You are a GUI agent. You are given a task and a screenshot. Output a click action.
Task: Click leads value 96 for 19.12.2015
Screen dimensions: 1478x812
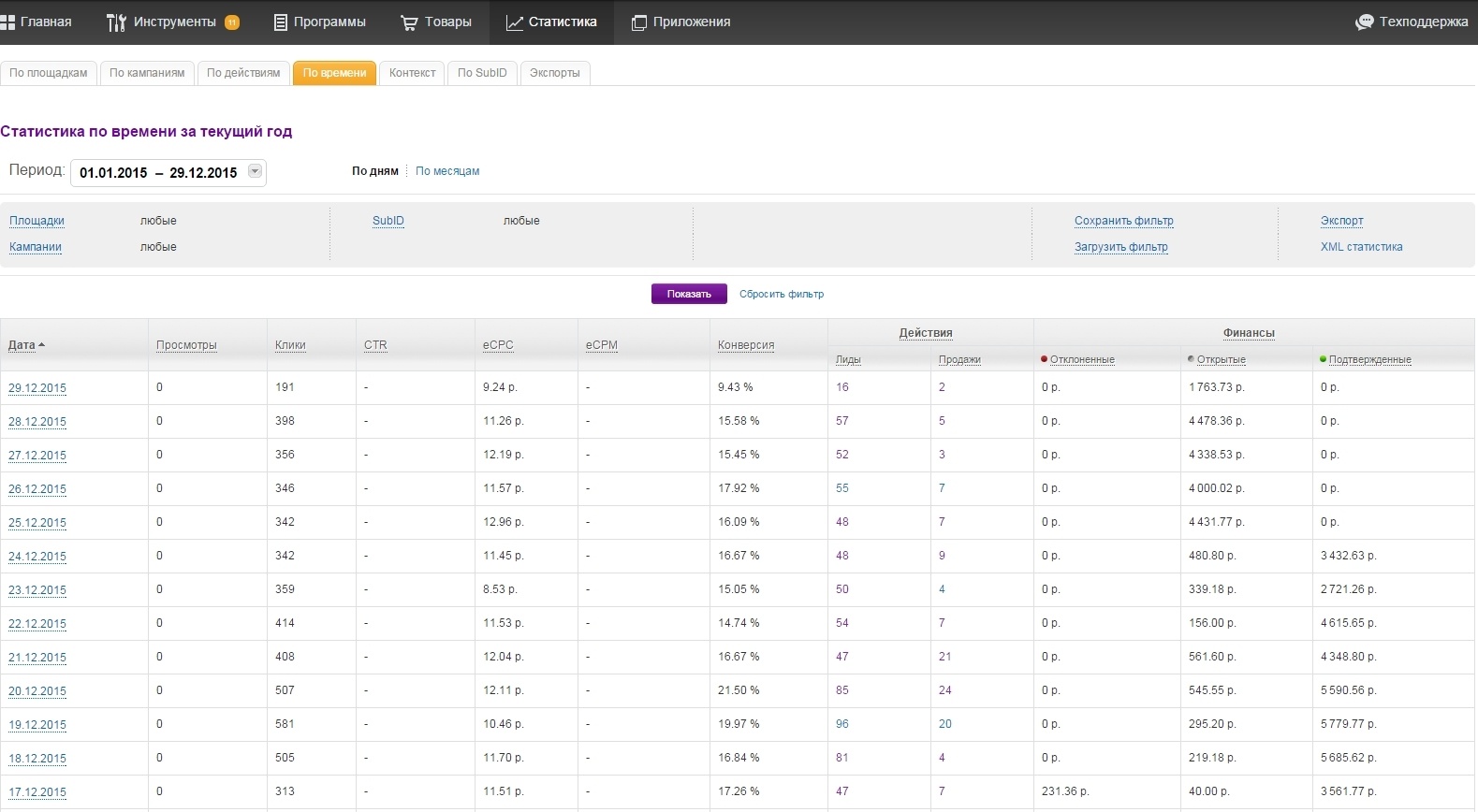point(842,724)
